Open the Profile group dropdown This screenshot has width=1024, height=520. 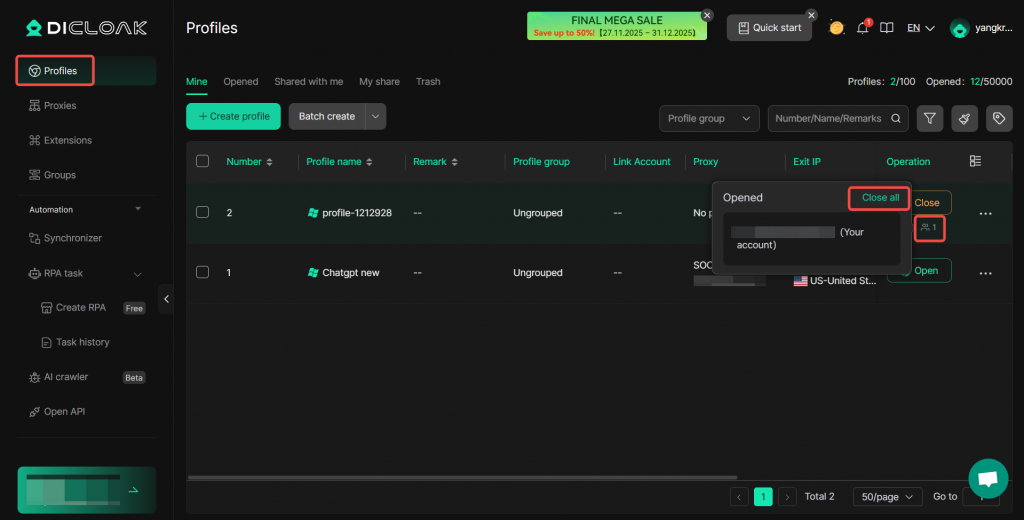[x=709, y=118]
